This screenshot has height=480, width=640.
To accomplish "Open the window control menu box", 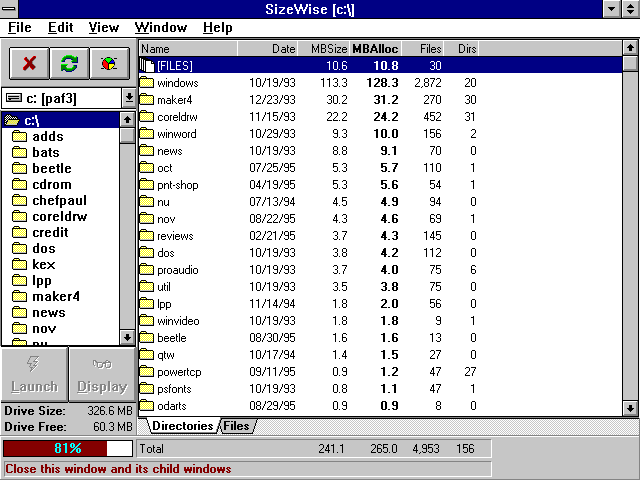I will tap(11, 9).
